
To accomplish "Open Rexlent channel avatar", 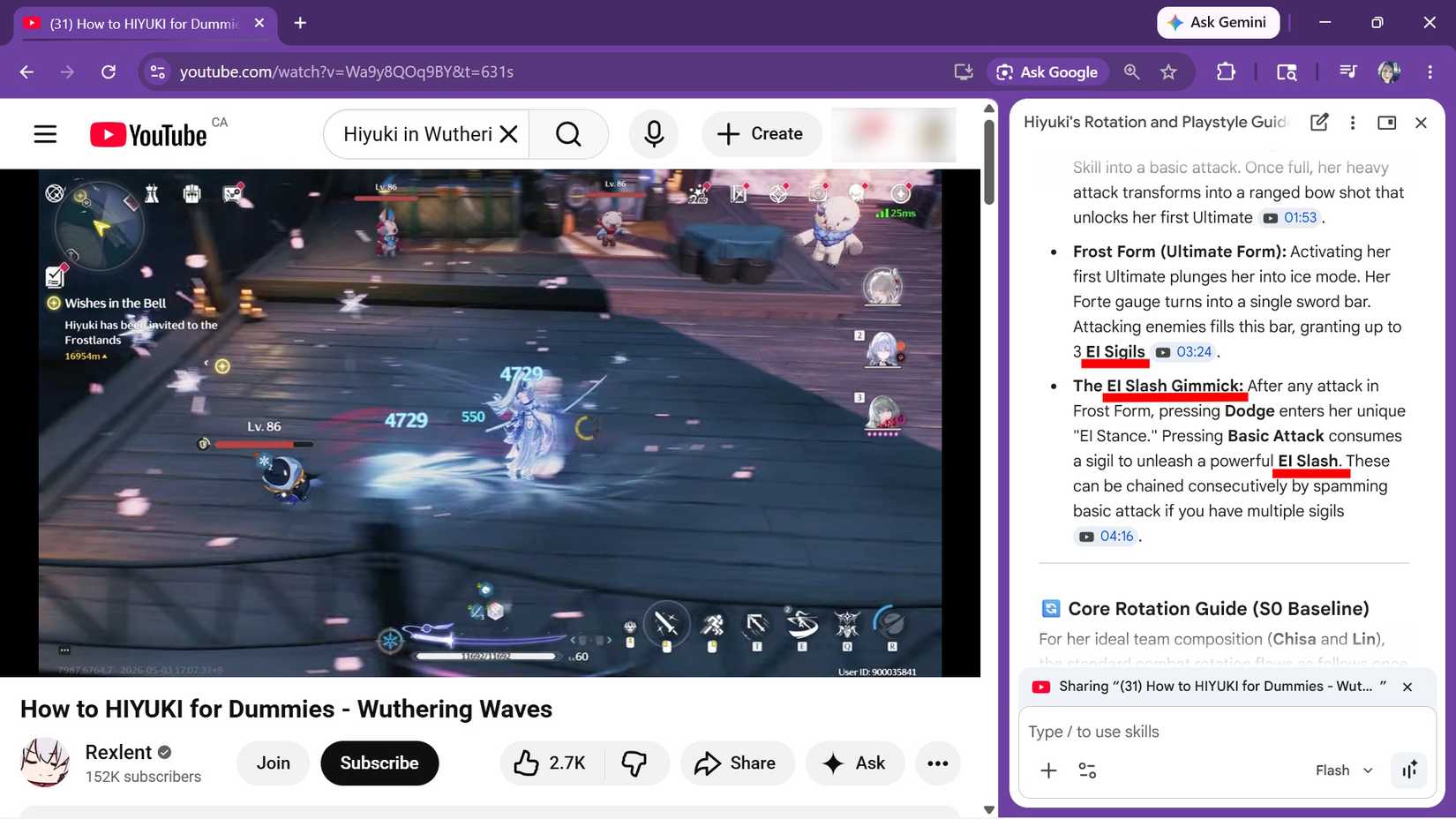I will (x=45, y=763).
